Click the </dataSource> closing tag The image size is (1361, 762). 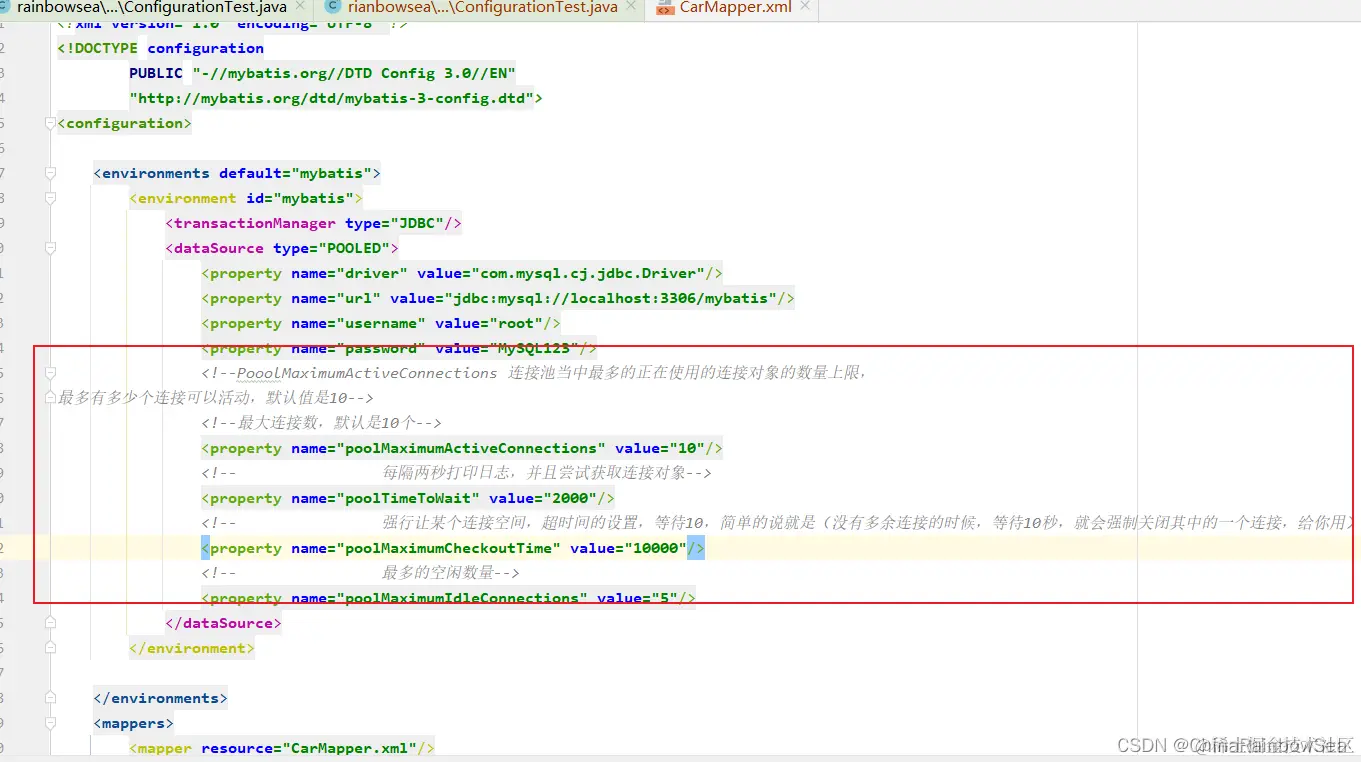223,623
